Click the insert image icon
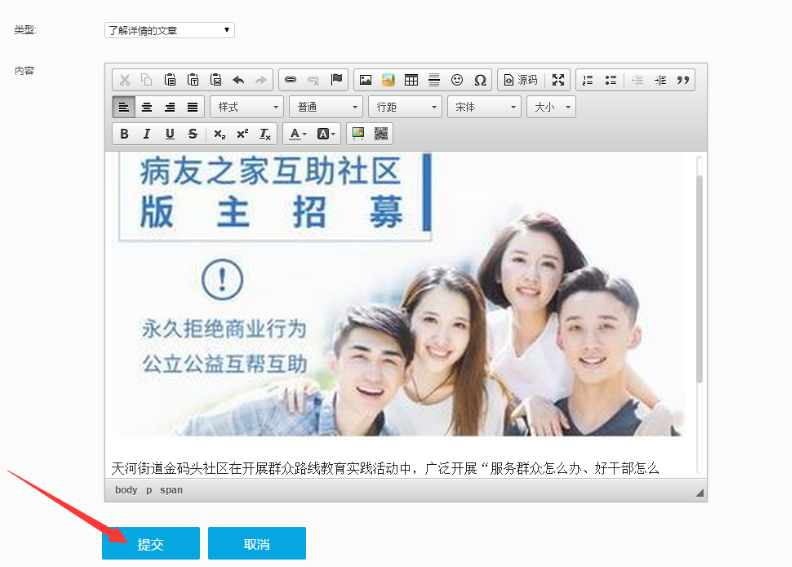792x567 pixels. point(365,80)
